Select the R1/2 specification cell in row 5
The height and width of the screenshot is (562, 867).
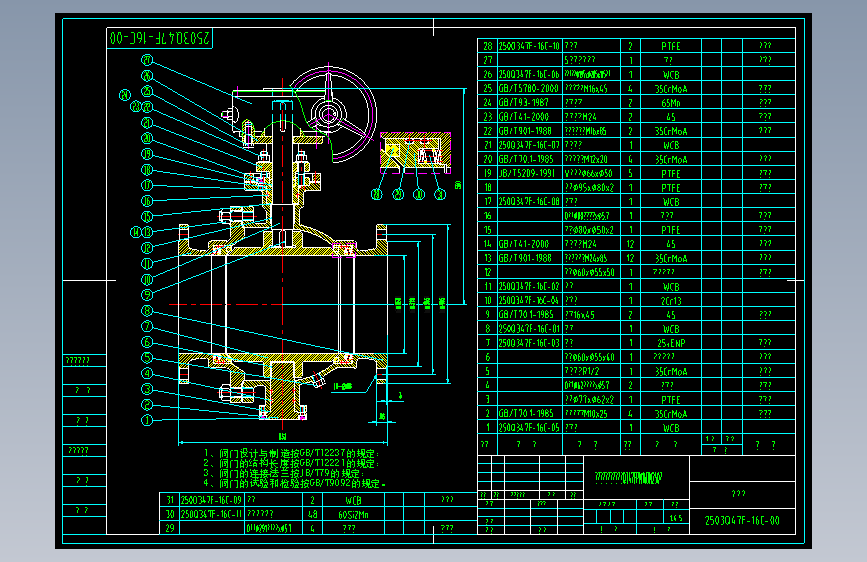click(592, 372)
